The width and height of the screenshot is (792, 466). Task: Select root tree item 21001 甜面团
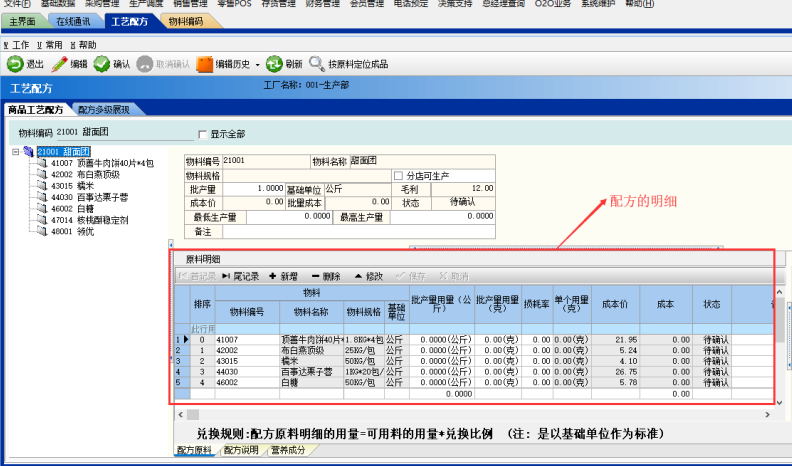coord(64,151)
